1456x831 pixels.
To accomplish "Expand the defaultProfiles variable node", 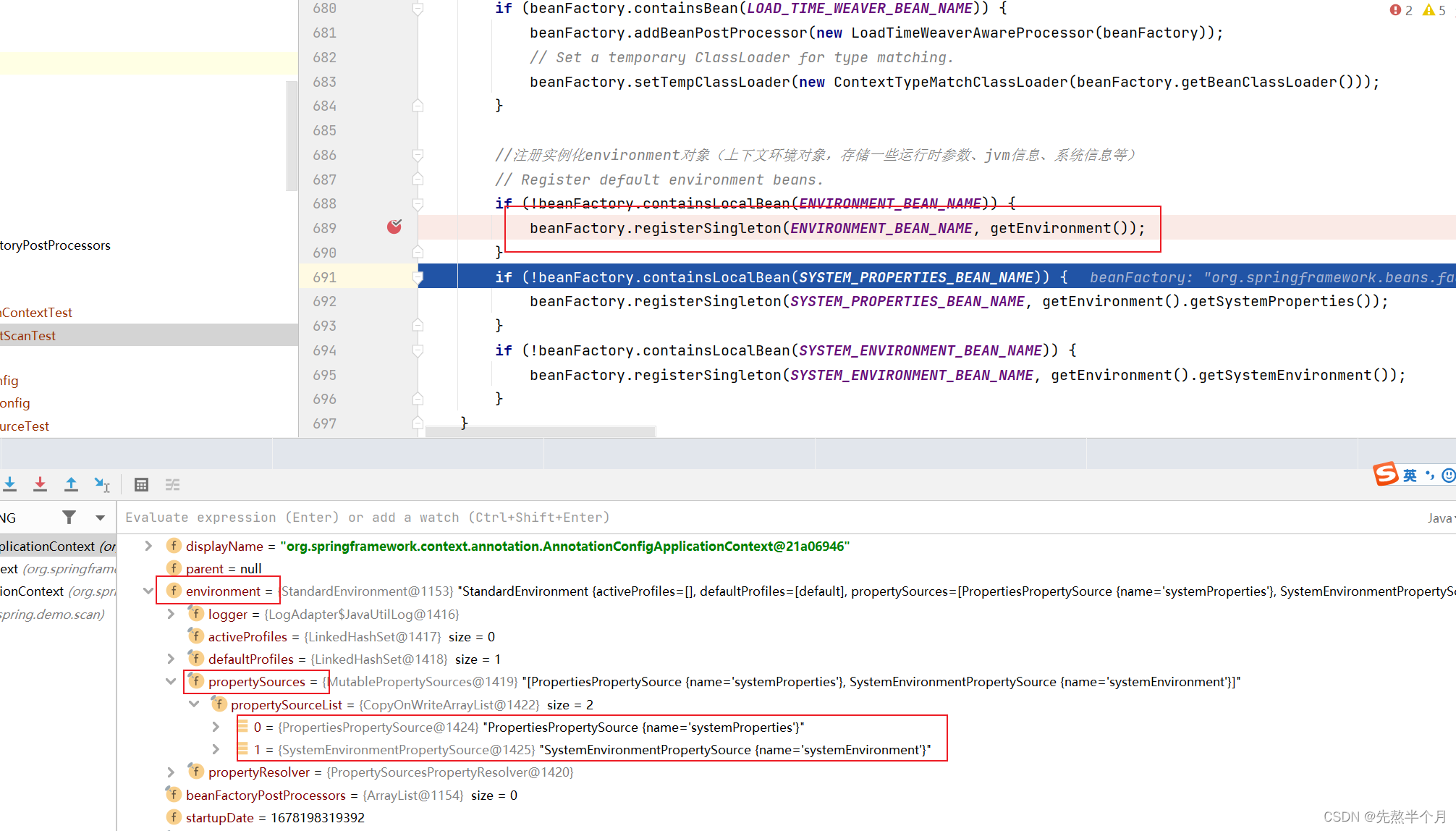I will point(171,659).
